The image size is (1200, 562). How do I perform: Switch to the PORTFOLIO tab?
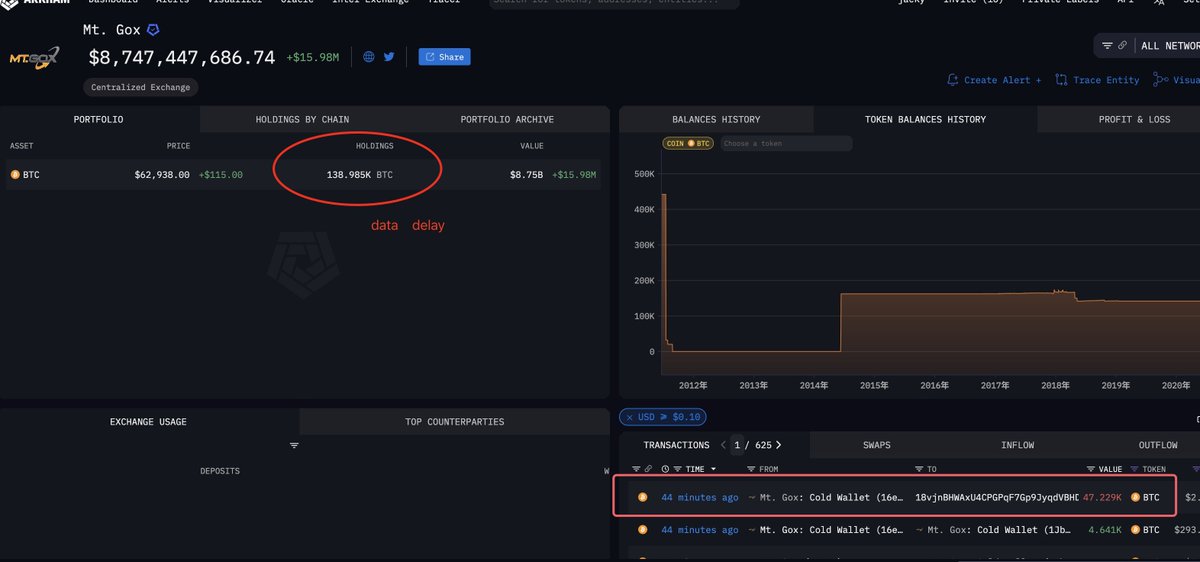99,119
